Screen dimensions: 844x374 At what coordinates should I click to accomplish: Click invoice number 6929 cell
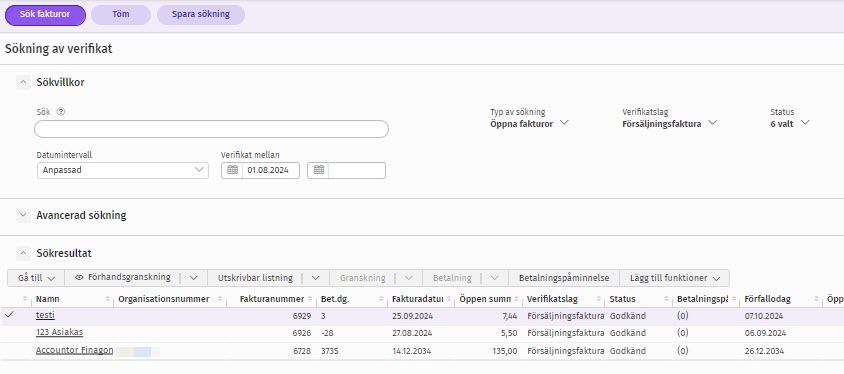pos(301,316)
